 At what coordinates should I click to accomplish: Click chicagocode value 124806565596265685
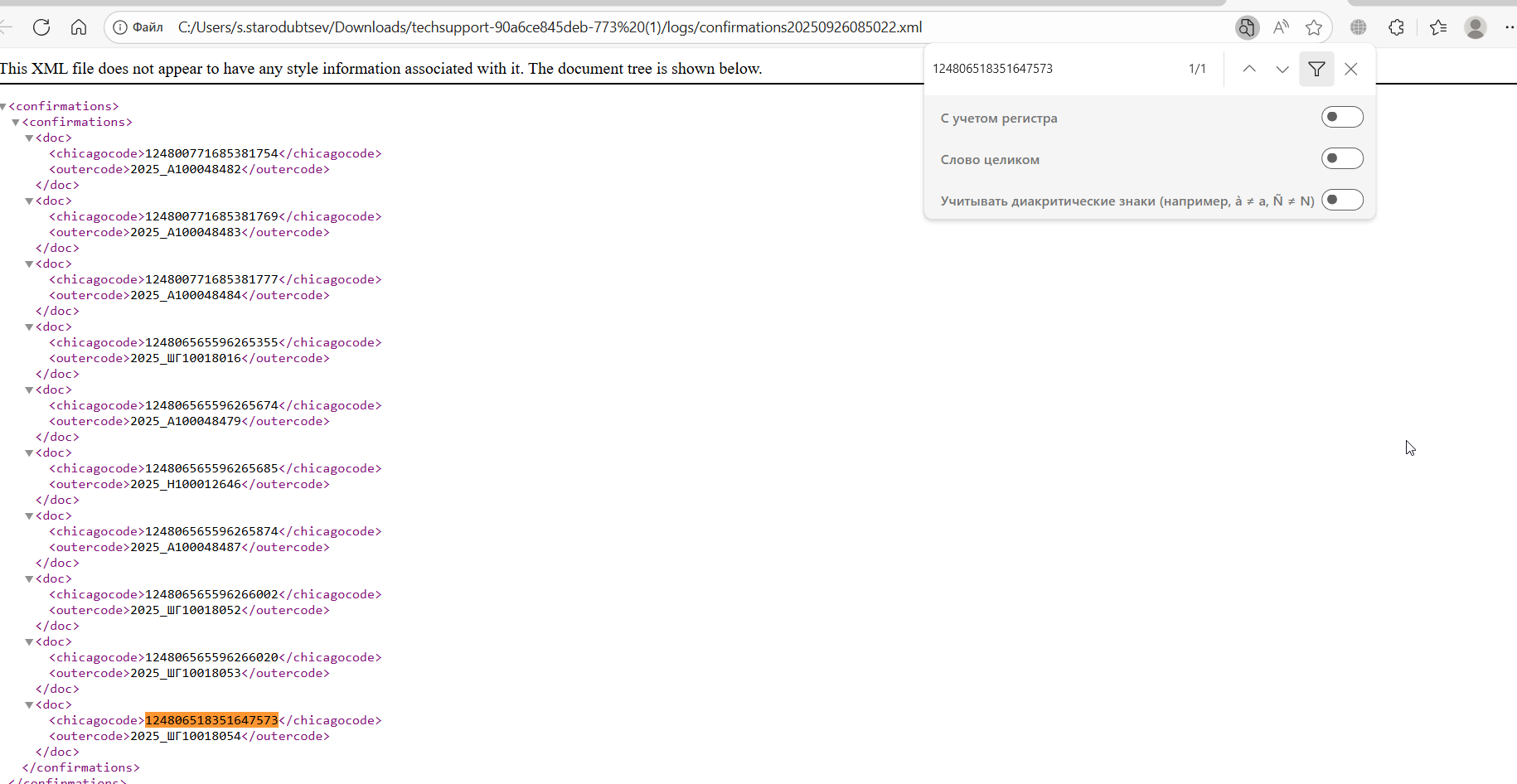click(211, 468)
